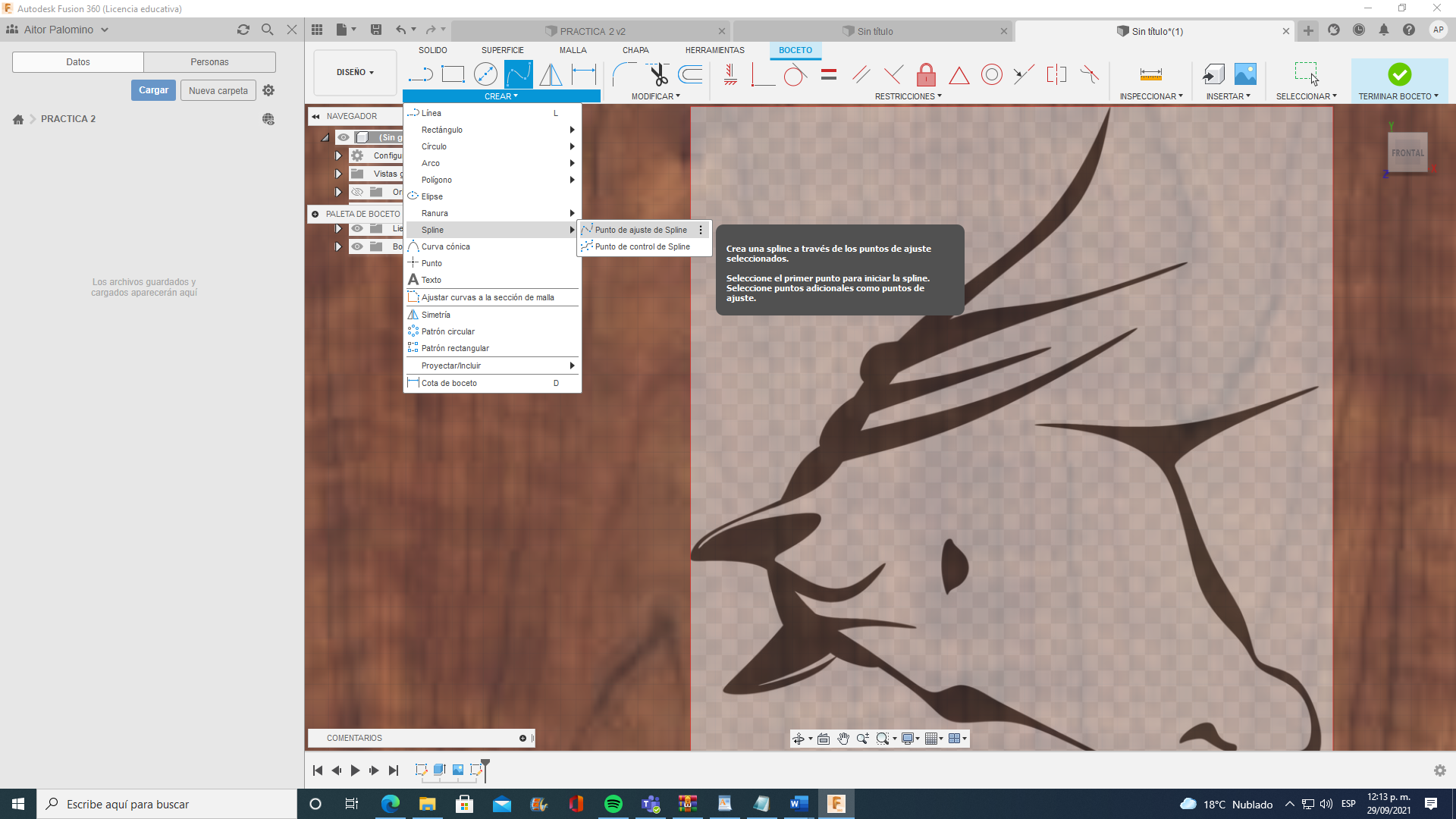Jump to the timeline start
Screen dimensions: 1456x819
[318, 770]
